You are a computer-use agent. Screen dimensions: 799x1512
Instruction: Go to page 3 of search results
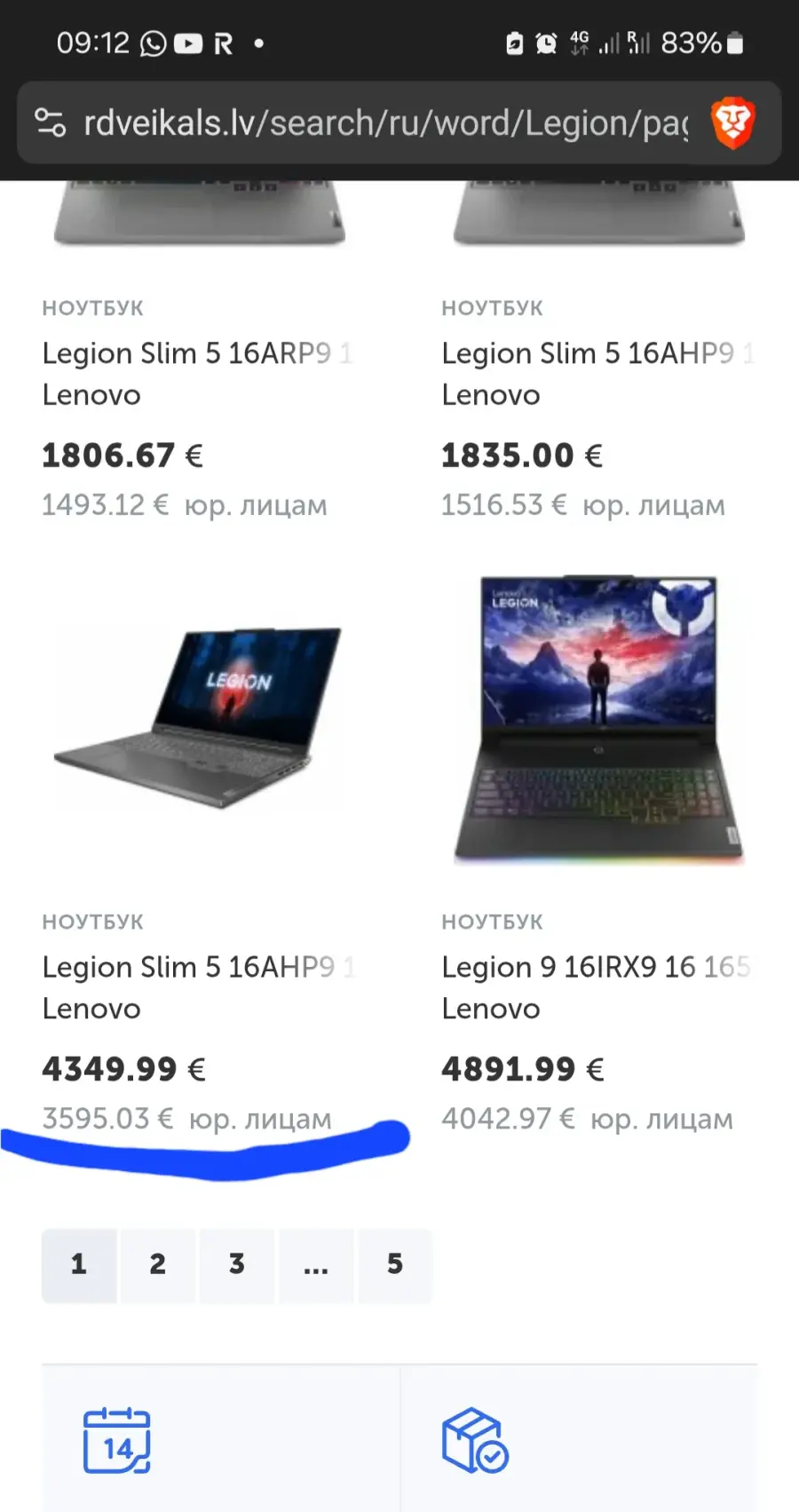(x=237, y=1264)
